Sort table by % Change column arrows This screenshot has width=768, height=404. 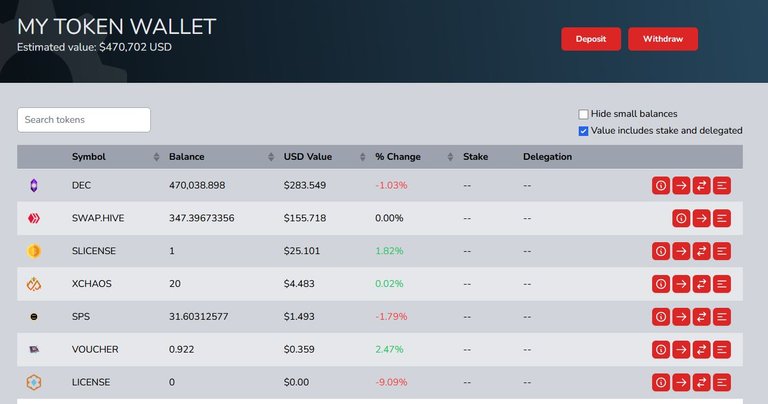click(x=450, y=157)
